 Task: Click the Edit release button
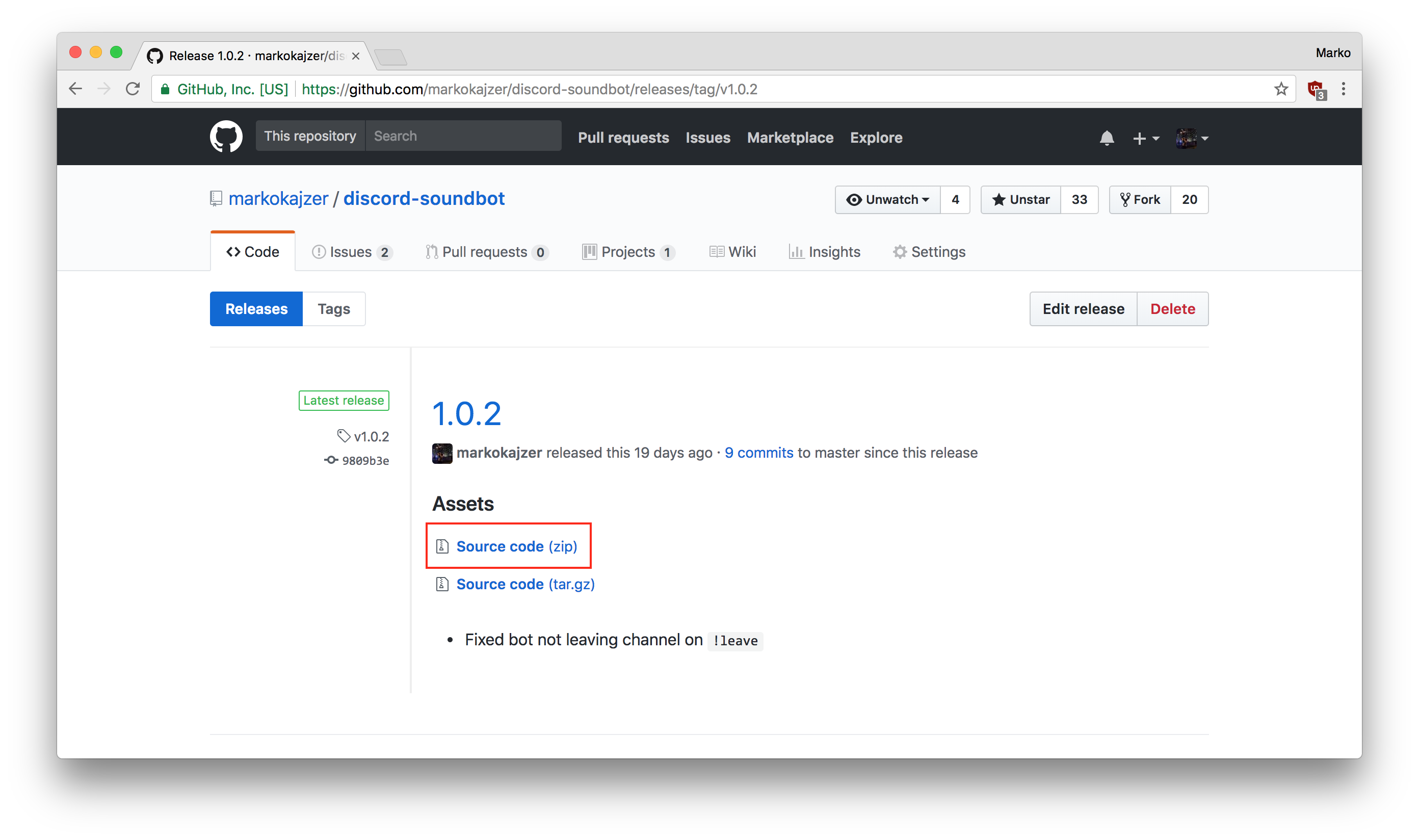1083,309
